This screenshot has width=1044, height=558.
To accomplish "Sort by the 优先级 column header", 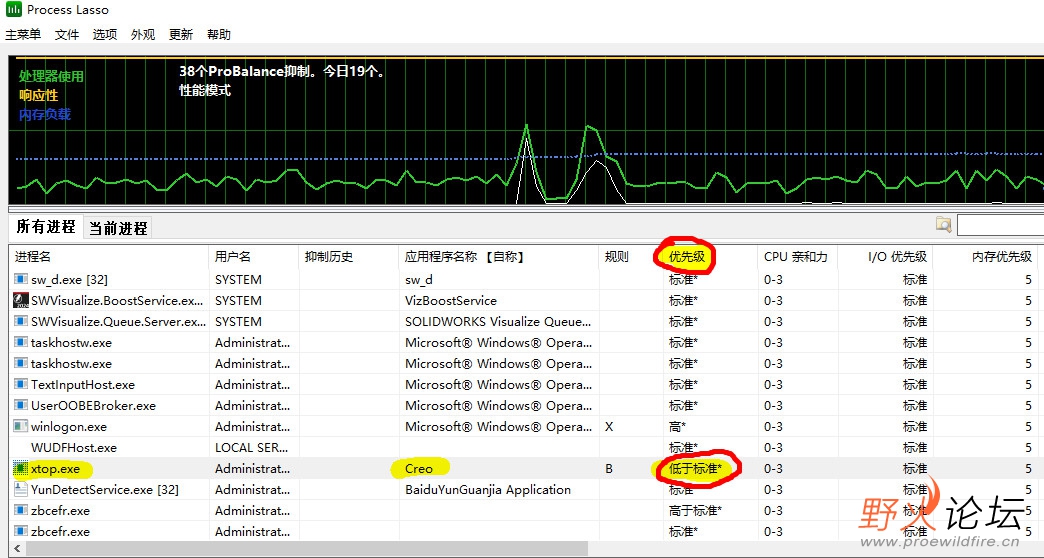I will [x=710, y=256].
